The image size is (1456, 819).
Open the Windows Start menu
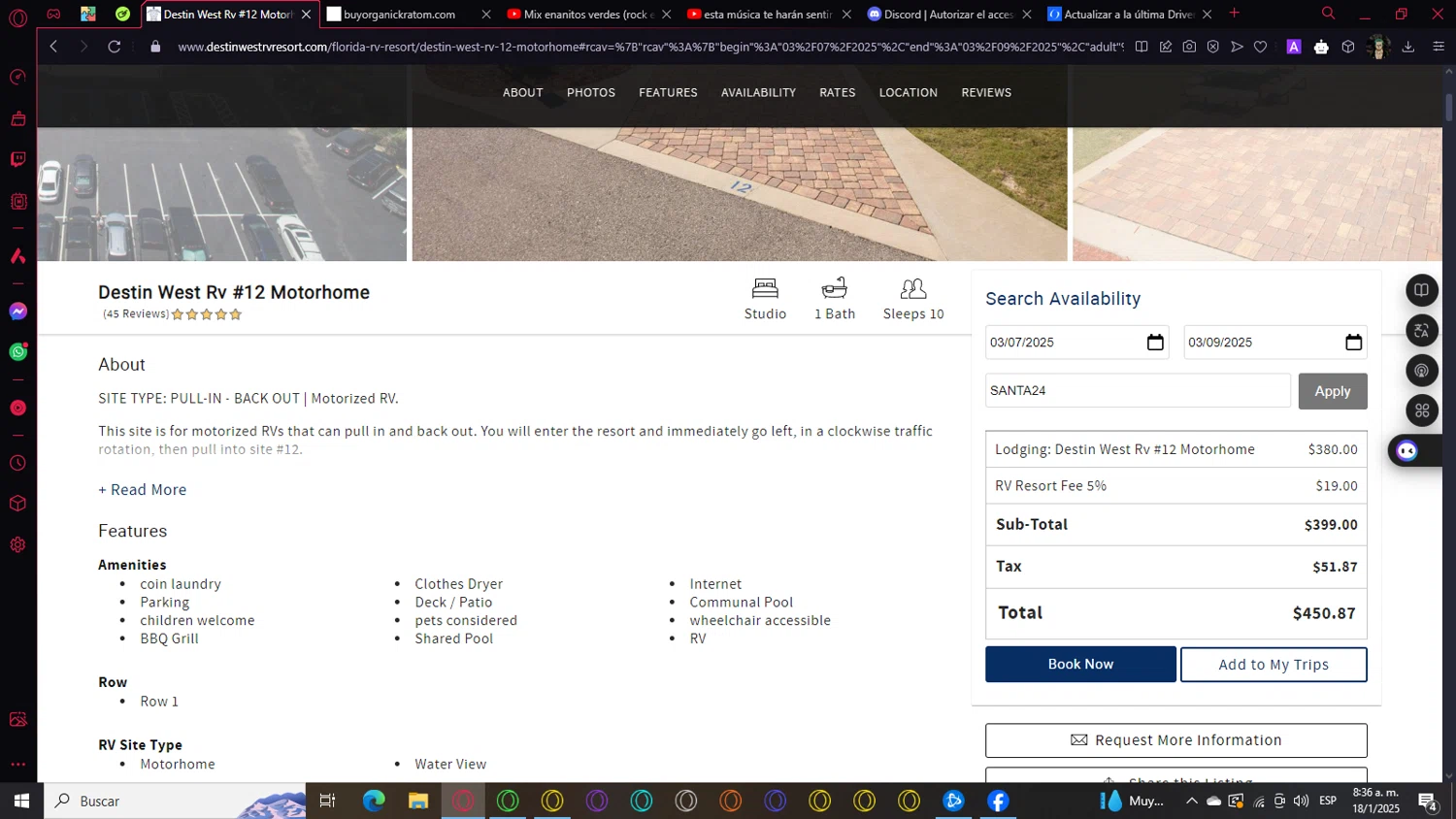[21, 801]
